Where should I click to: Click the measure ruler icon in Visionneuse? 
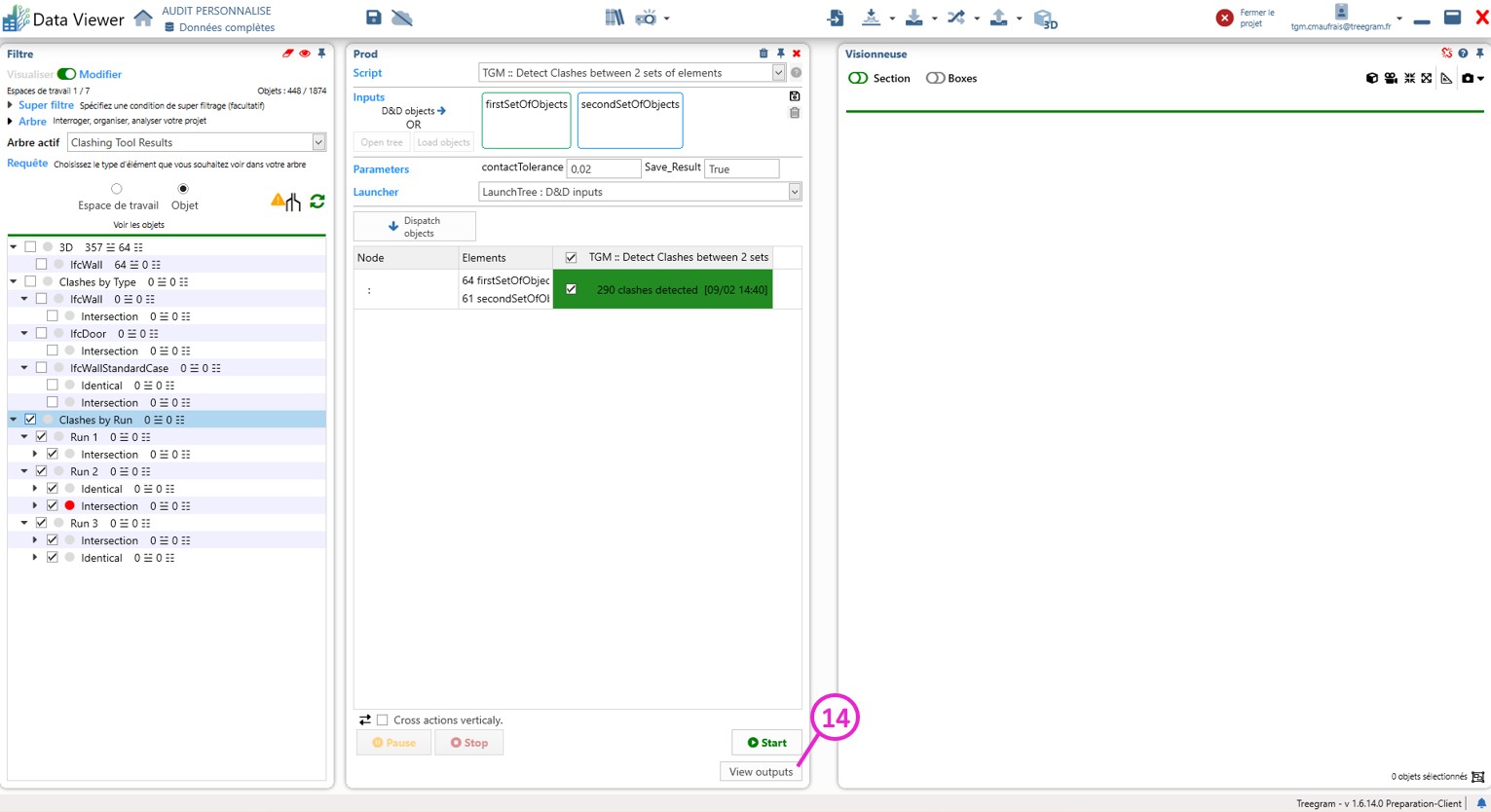click(x=1446, y=78)
